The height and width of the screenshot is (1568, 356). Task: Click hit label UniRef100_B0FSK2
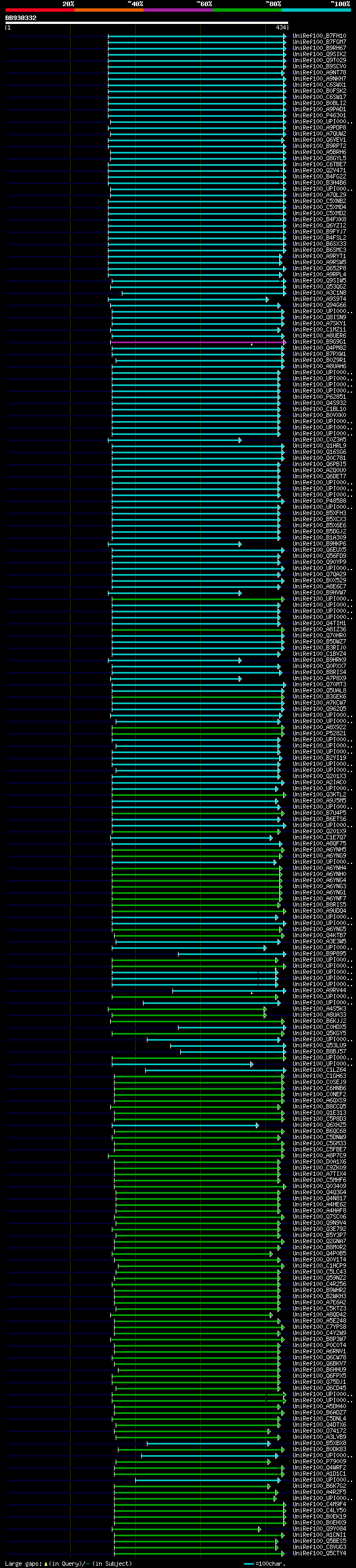[x=319, y=91]
